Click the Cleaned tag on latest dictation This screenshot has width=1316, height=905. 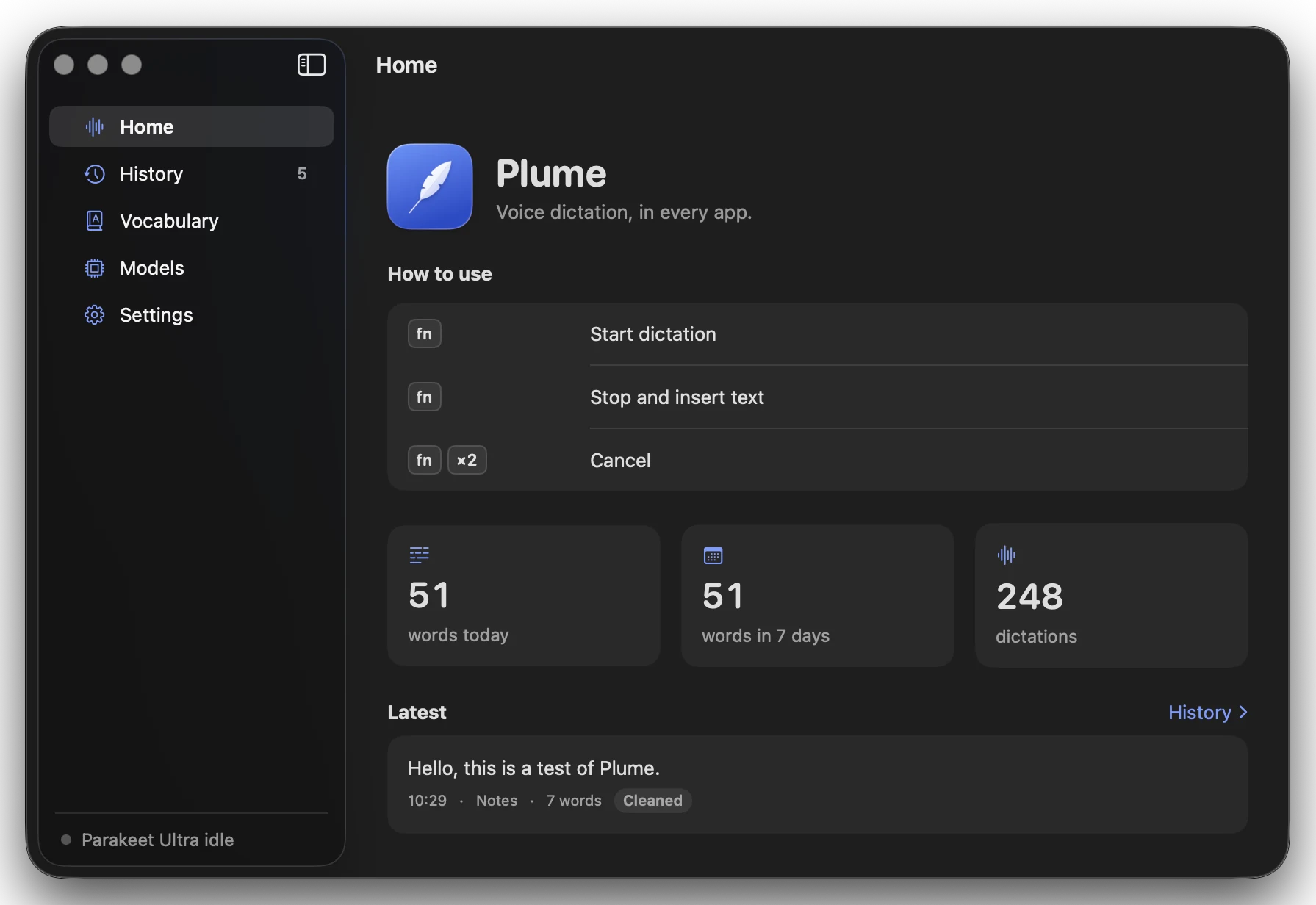click(653, 801)
